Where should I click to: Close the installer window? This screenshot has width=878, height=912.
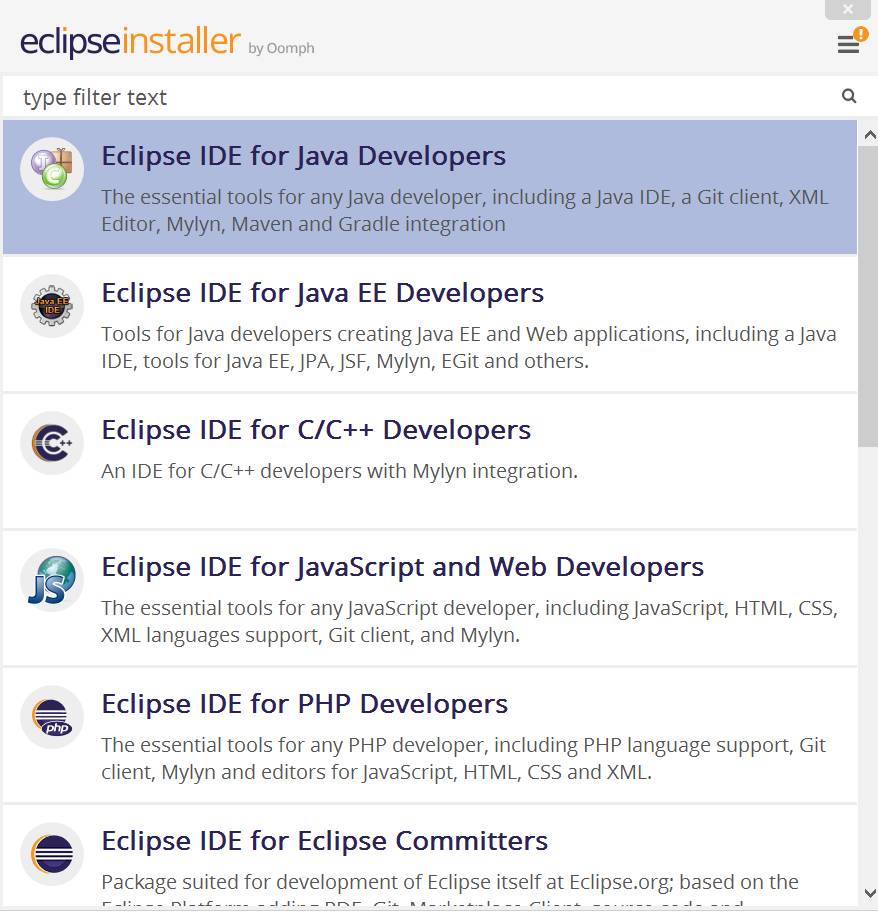coord(848,9)
